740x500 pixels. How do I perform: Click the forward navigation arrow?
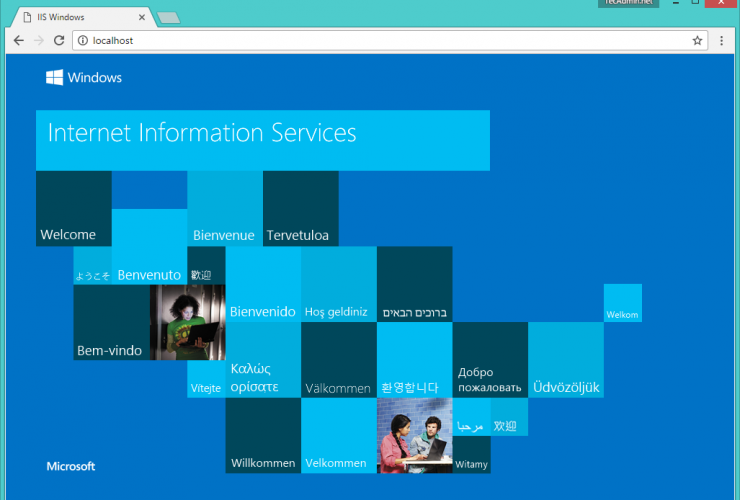(x=39, y=41)
